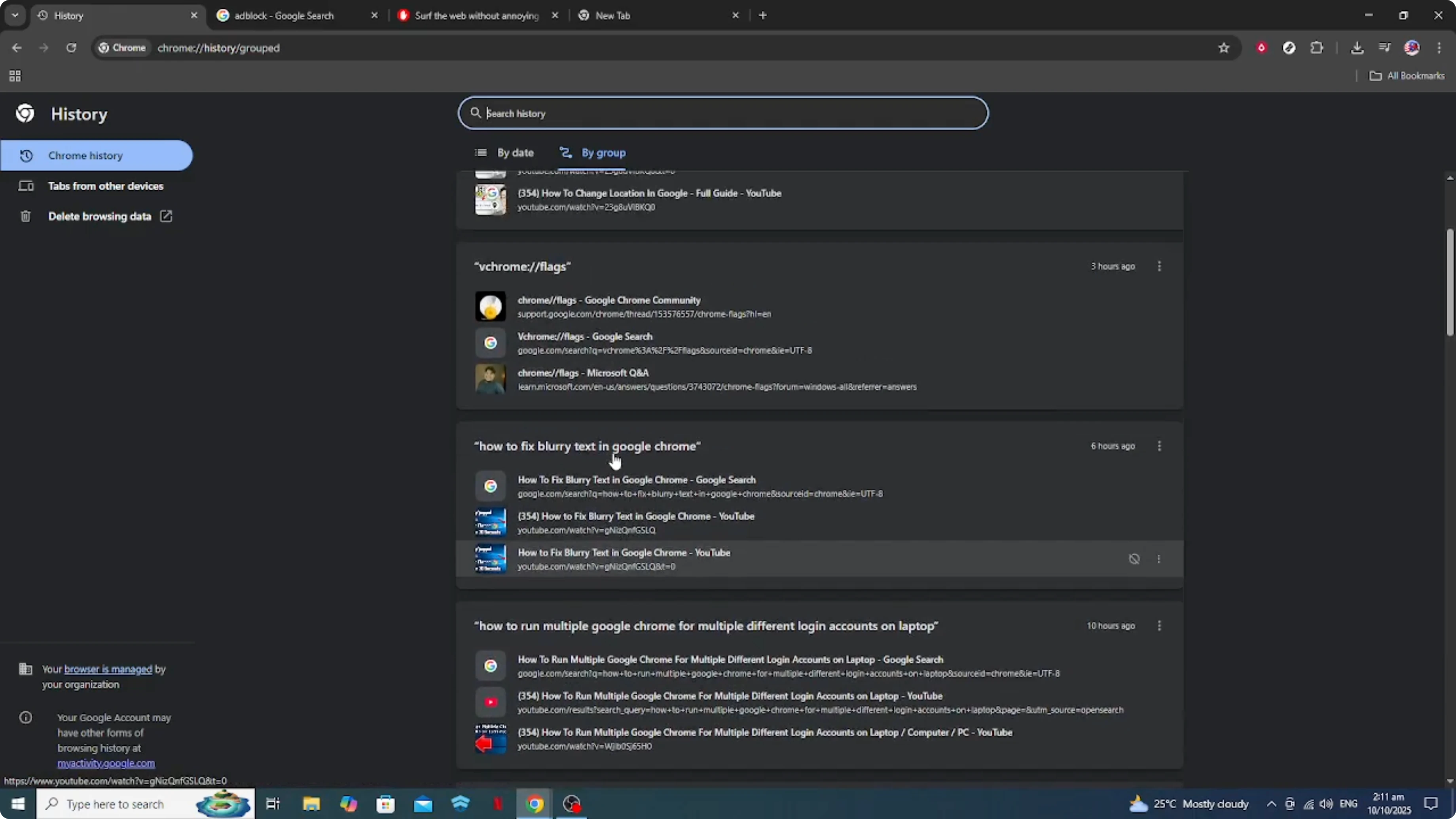Open the Extensions puzzle-piece icon
The width and height of the screenshot is (1456, 819).
pyautogui.click(x=1318, y=47)
